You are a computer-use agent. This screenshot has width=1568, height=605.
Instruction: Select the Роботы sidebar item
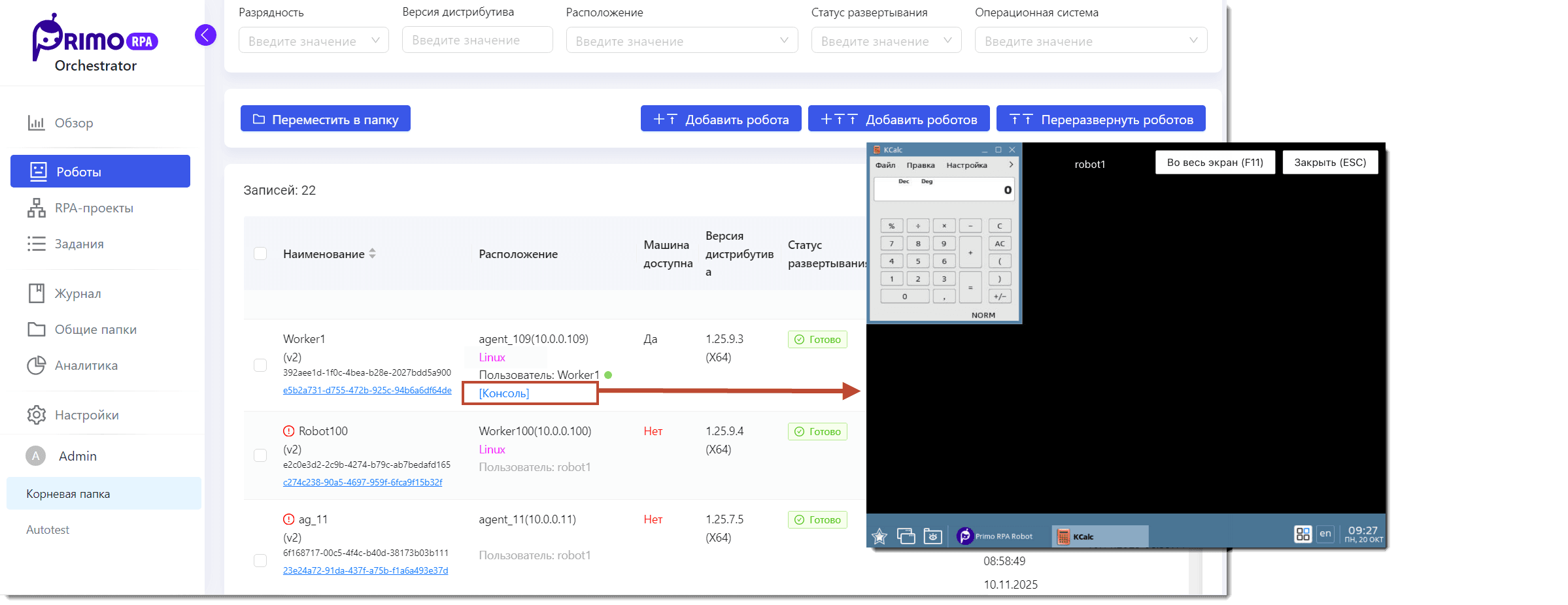point(100,171)
